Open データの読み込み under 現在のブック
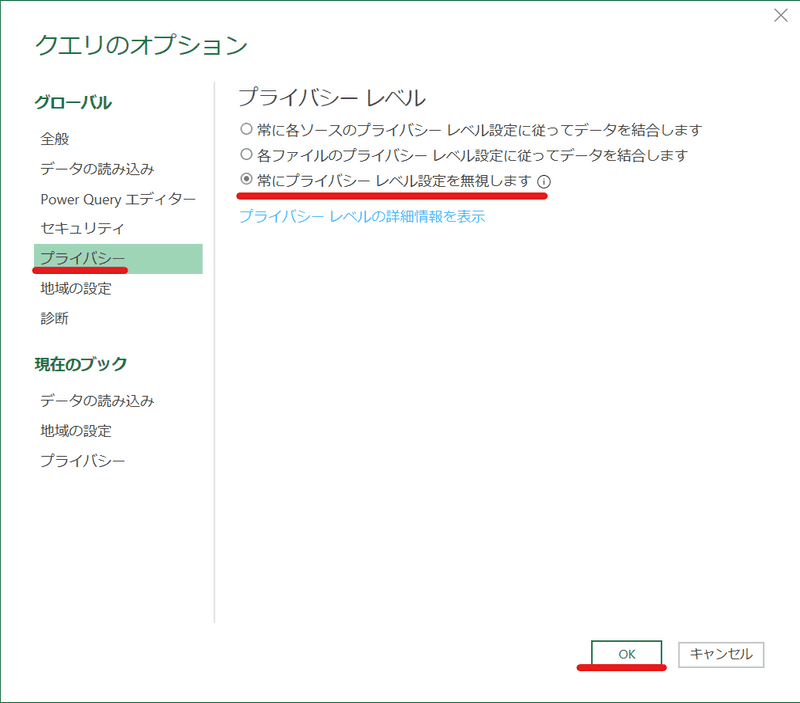 (97, 400)
